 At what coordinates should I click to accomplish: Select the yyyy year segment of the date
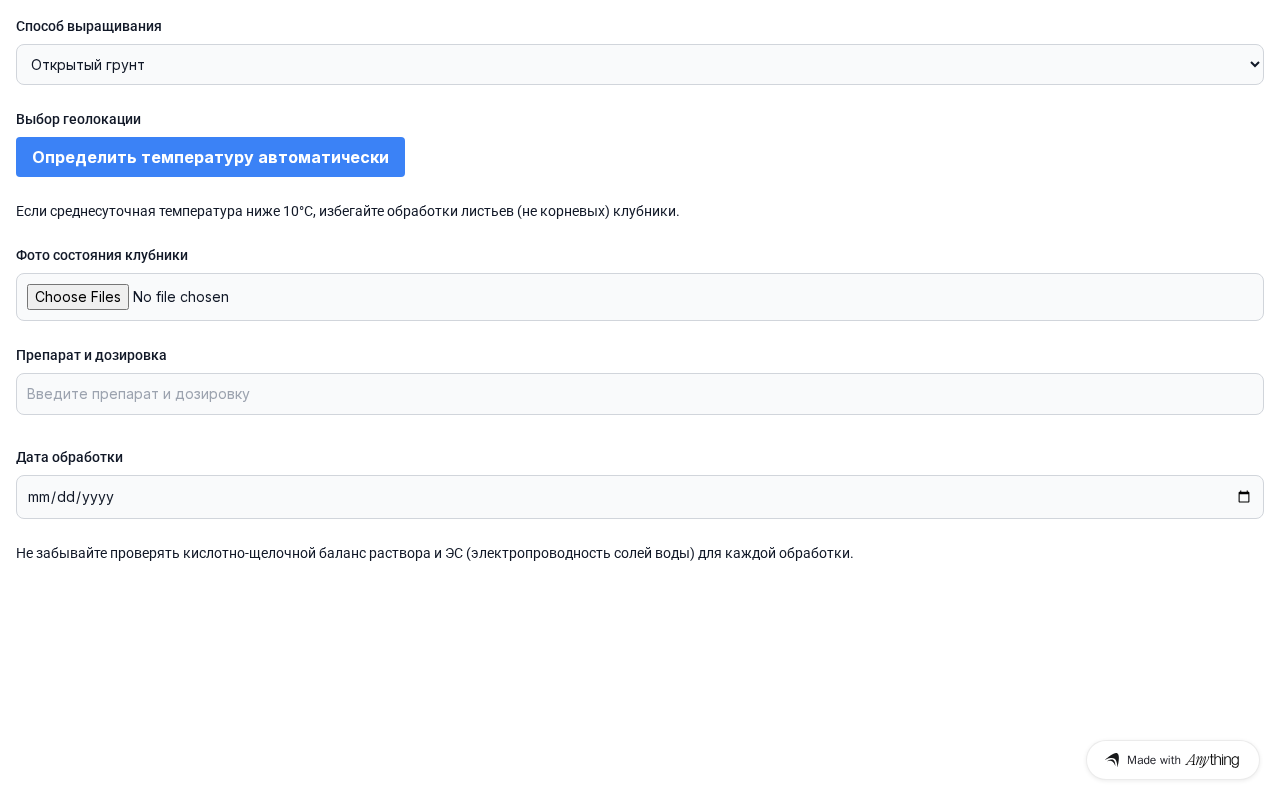(98, 497)
